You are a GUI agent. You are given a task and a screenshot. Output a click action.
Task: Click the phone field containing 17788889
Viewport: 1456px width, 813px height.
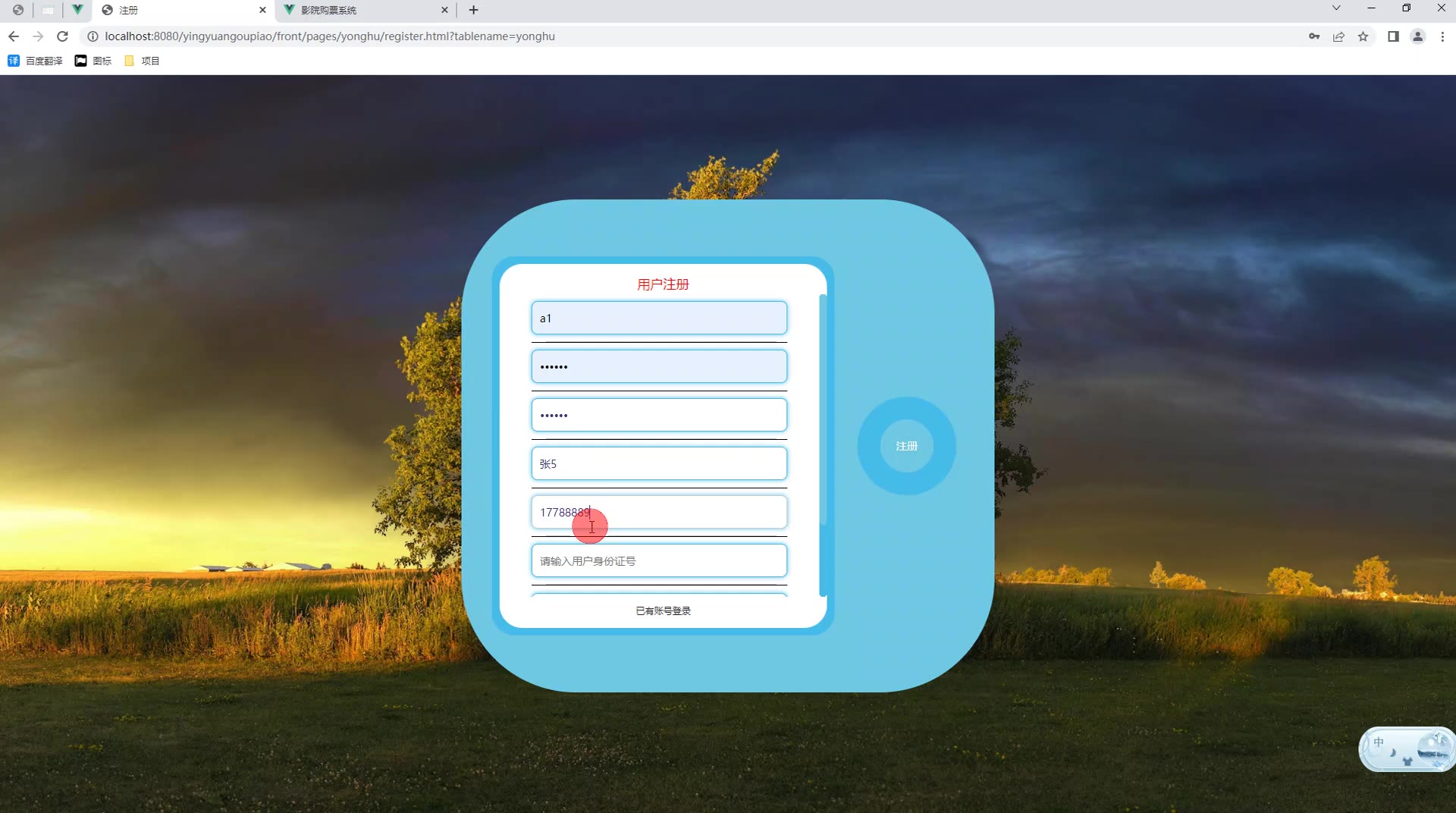[x=659, y=512]
